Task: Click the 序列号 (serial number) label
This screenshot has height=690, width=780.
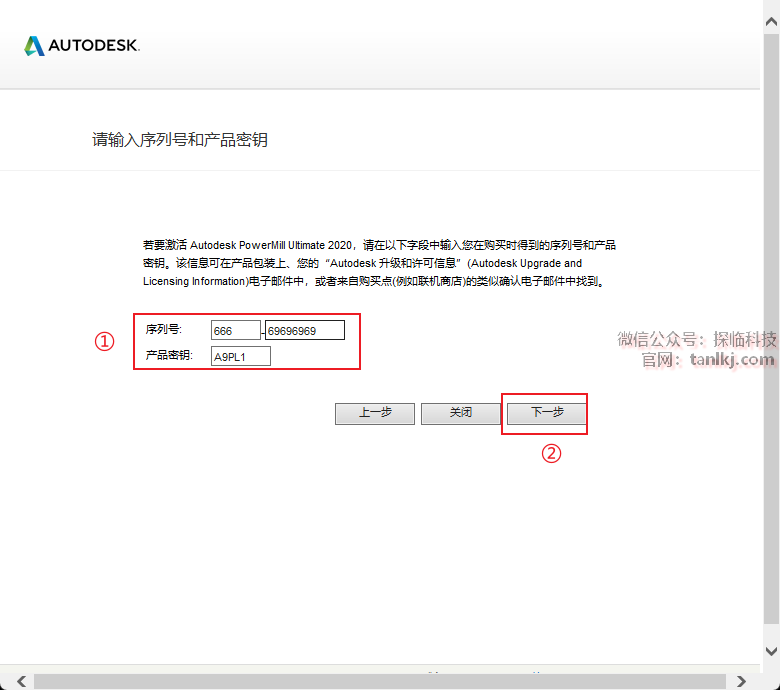Action: coord(163,330)
